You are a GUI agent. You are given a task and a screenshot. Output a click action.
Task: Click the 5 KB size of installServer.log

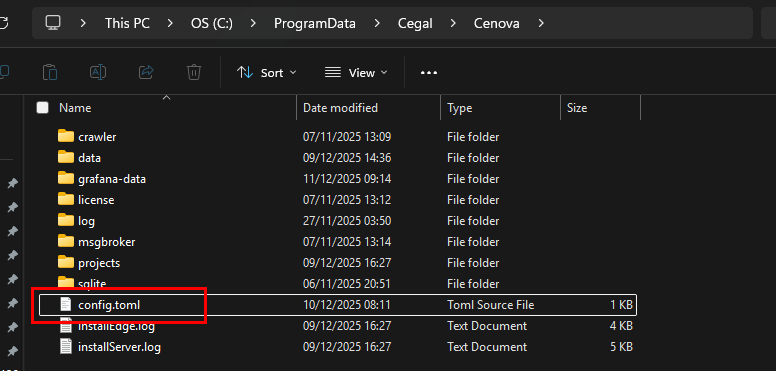pos(622,347)
